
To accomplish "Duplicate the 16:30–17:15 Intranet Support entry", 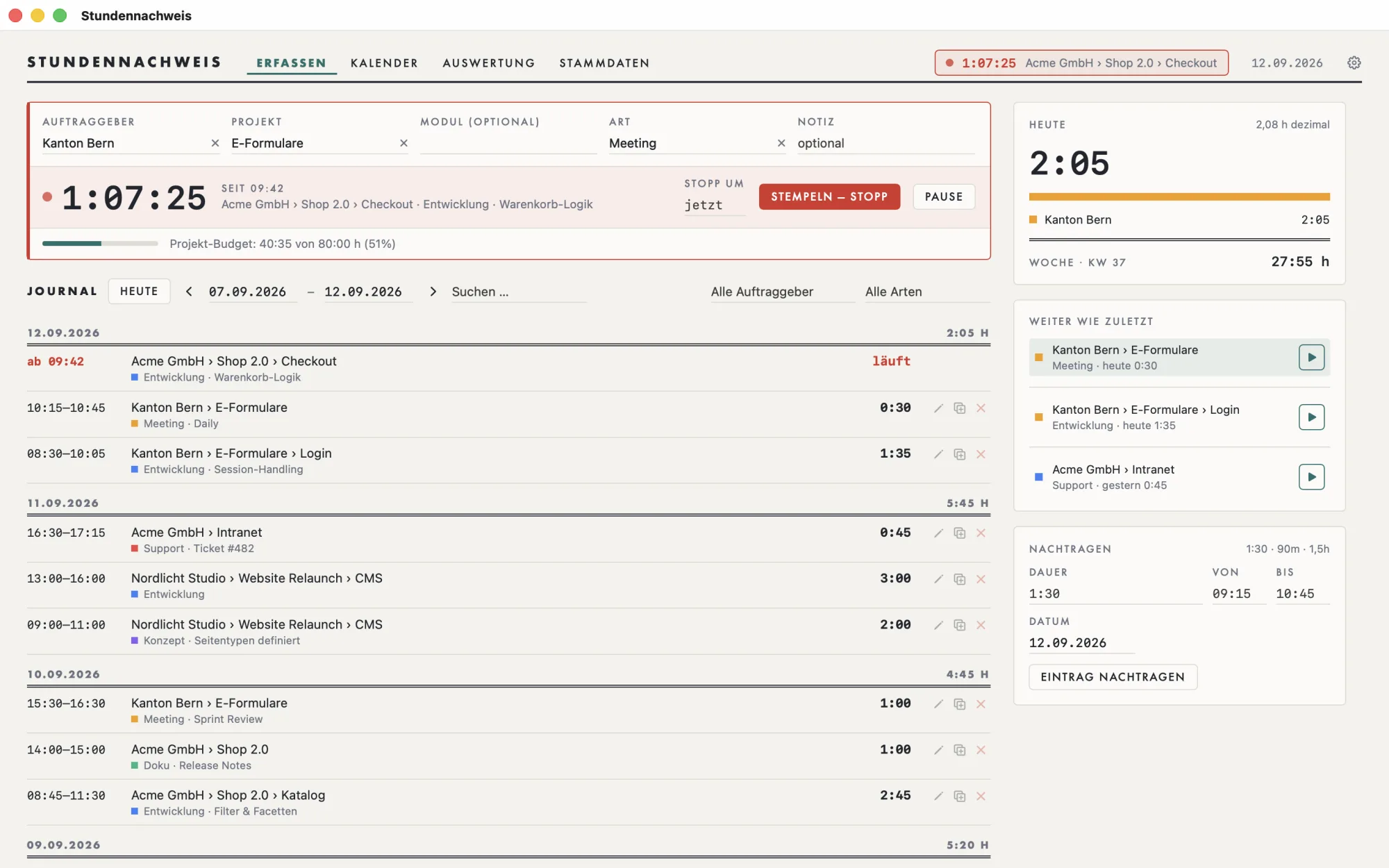I will (x=960, y=533).
